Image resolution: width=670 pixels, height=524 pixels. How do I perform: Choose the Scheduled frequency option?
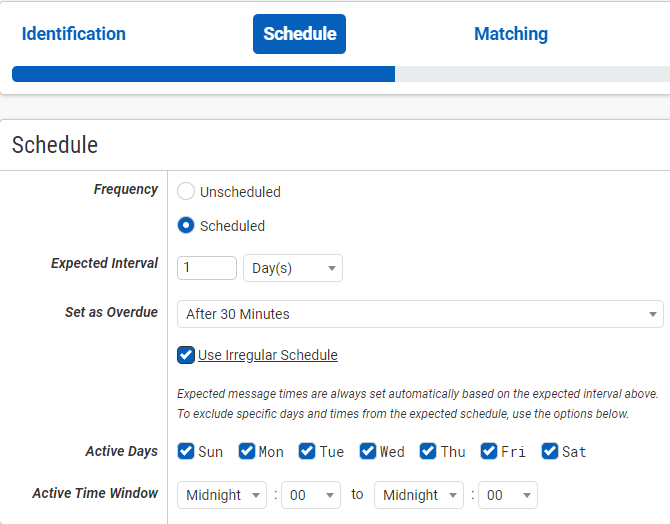tap(186, 225)
